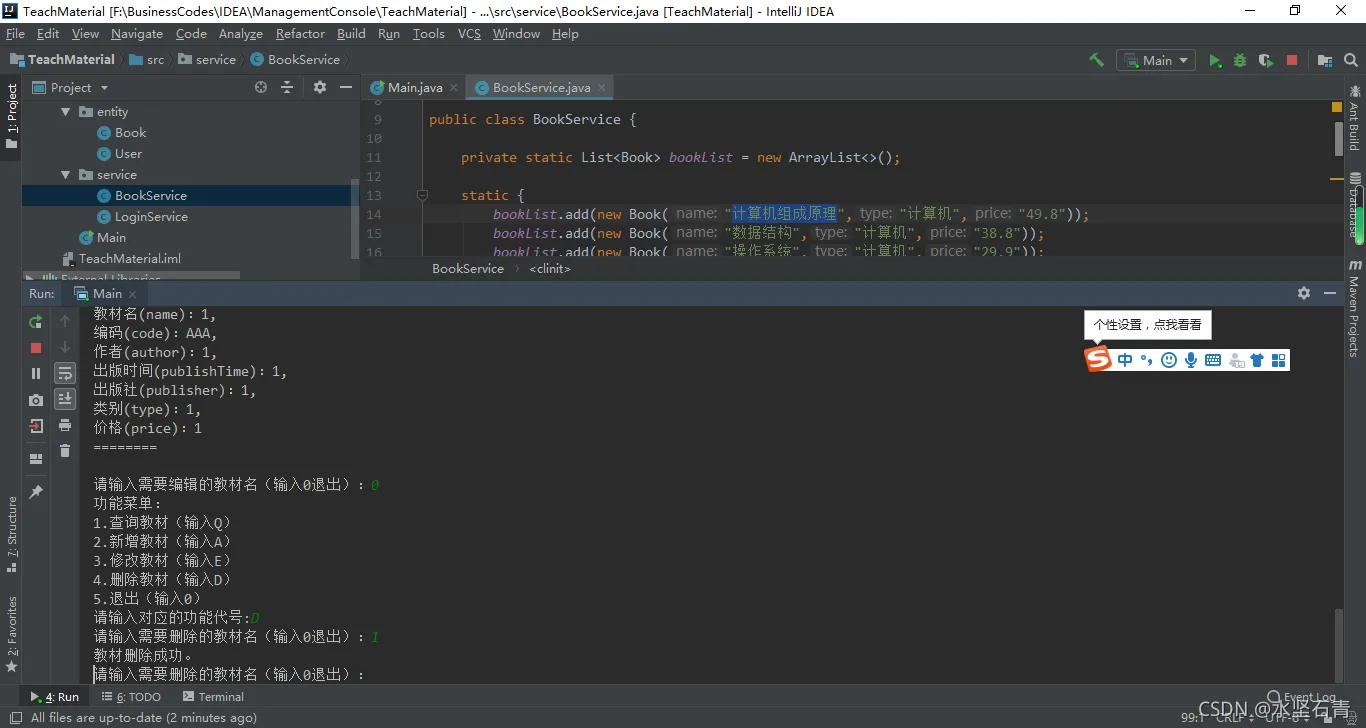Open the Main run configuration dropdown
This screenshot has width=1366, height=728.
[x=1157, y=60]
